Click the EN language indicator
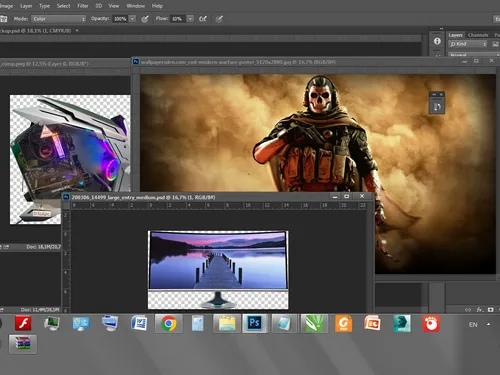500x375 pixels. click(x=473, y=325)
